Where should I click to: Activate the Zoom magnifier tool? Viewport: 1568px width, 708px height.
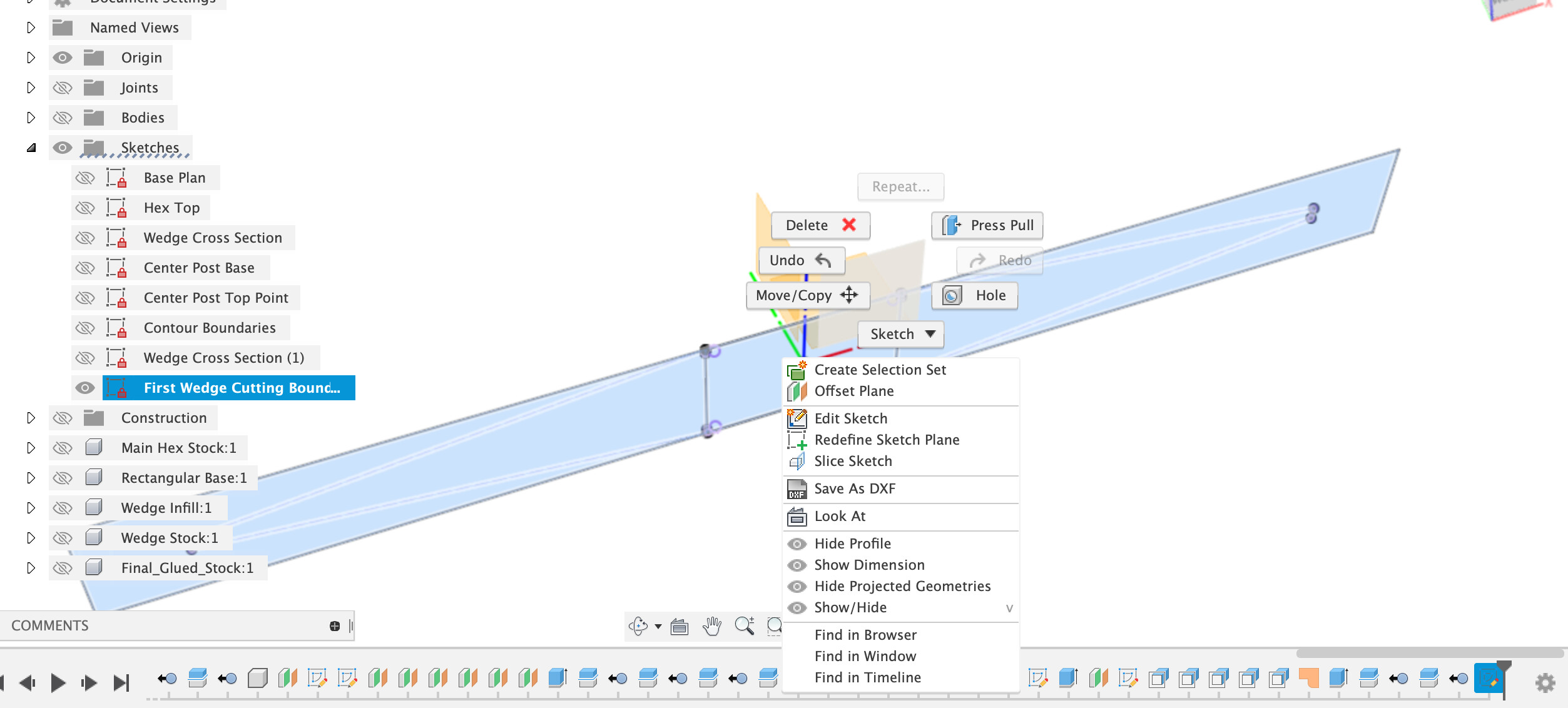745,626
